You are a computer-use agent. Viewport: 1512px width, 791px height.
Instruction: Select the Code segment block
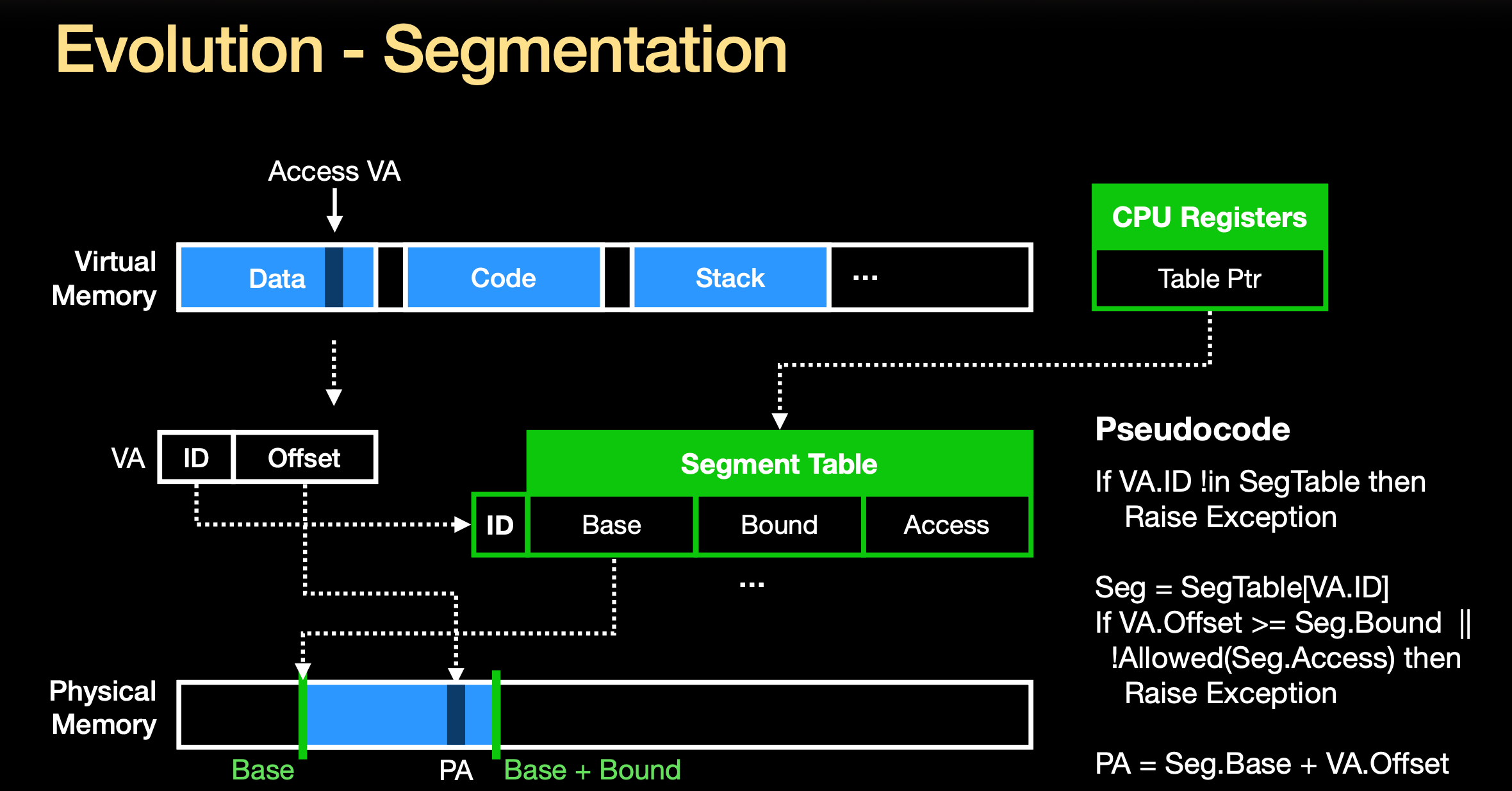click(x=504, y=278)
